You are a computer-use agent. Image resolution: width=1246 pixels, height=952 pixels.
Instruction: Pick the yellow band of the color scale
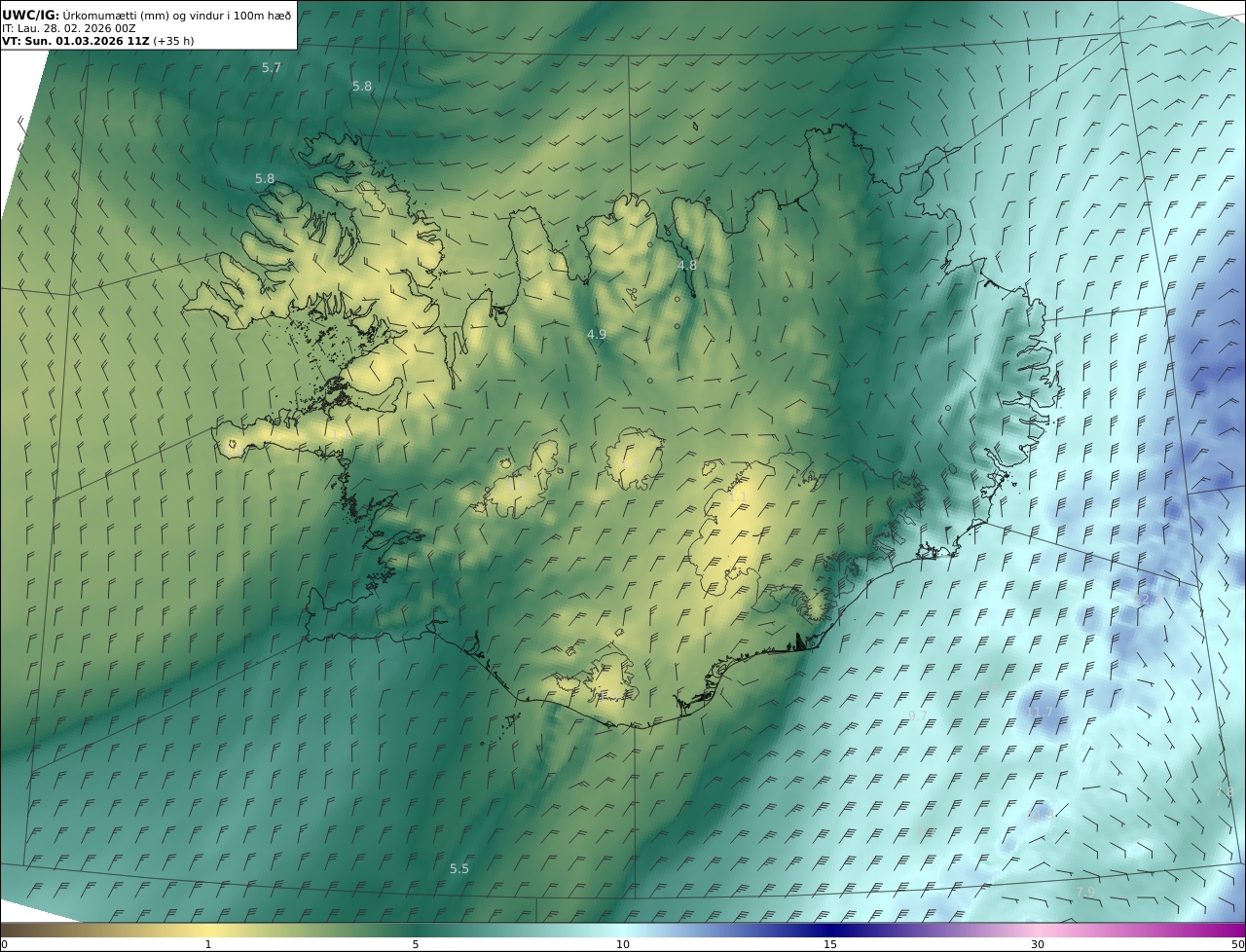coord(208,930)
